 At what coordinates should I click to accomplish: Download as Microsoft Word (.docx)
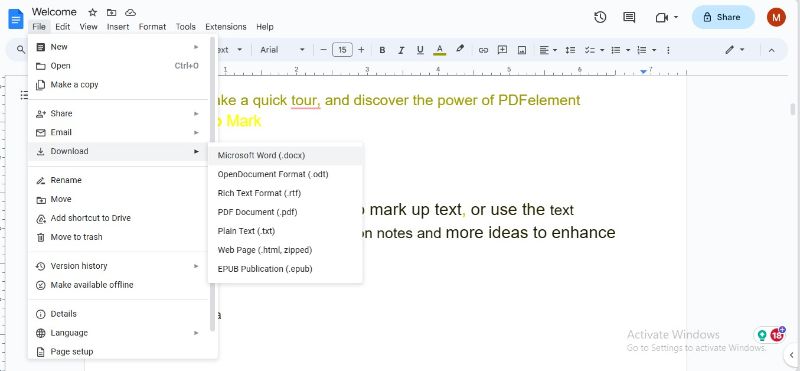[x=285, y=155]
